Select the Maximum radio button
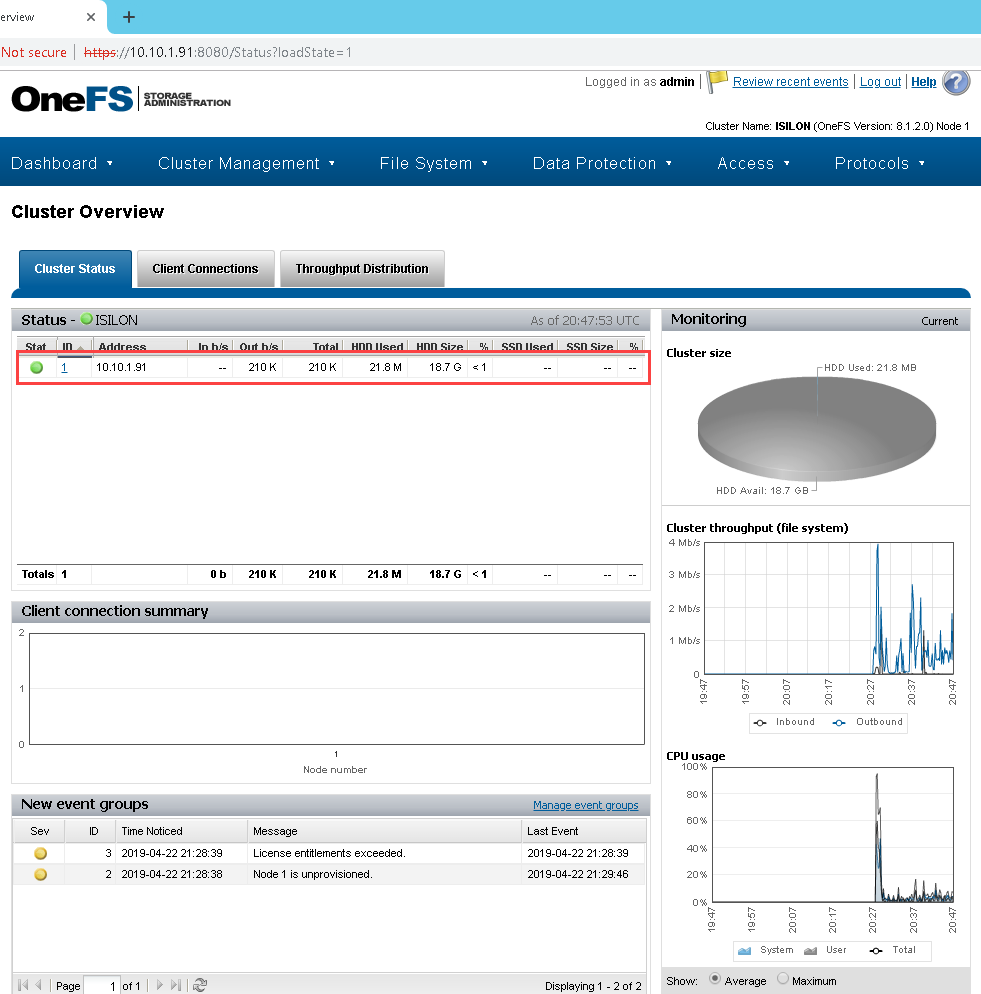981x994 pixels. coord(783,979)
